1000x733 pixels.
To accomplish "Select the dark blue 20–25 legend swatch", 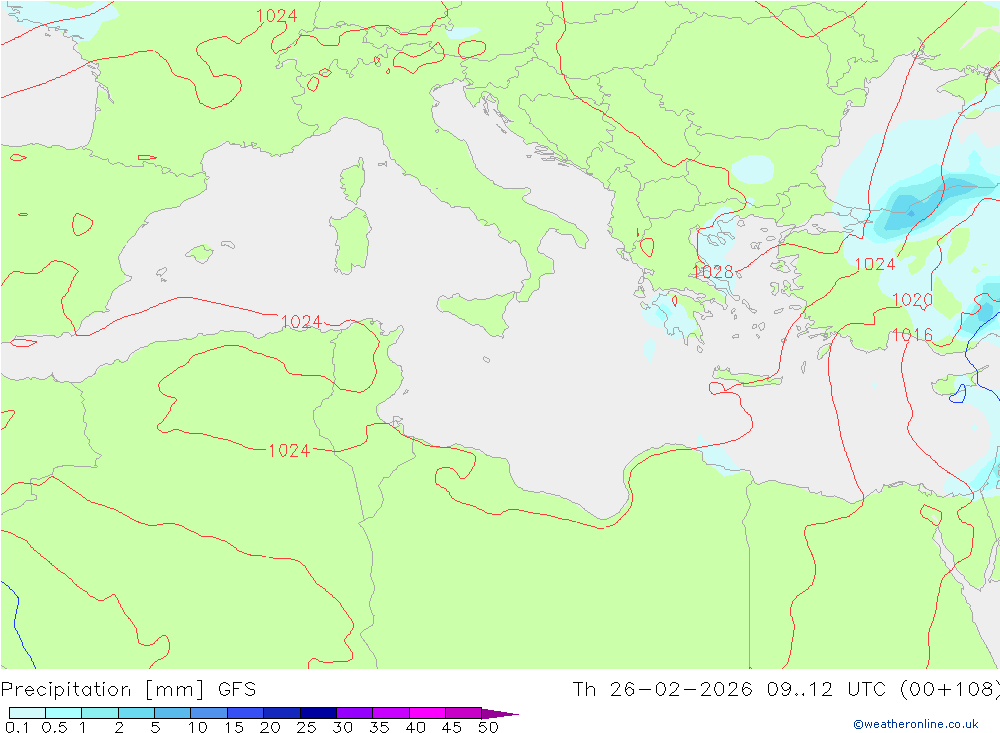I will click(x=282, y=713).
